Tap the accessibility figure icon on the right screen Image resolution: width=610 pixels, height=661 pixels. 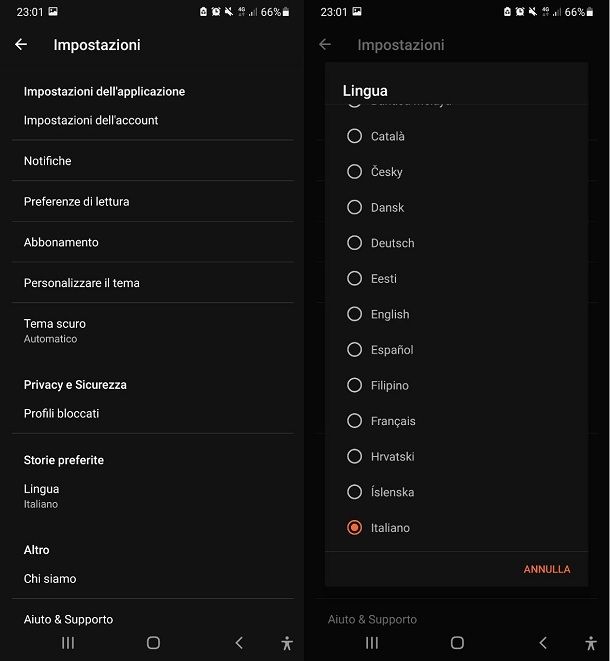point(591,643)
